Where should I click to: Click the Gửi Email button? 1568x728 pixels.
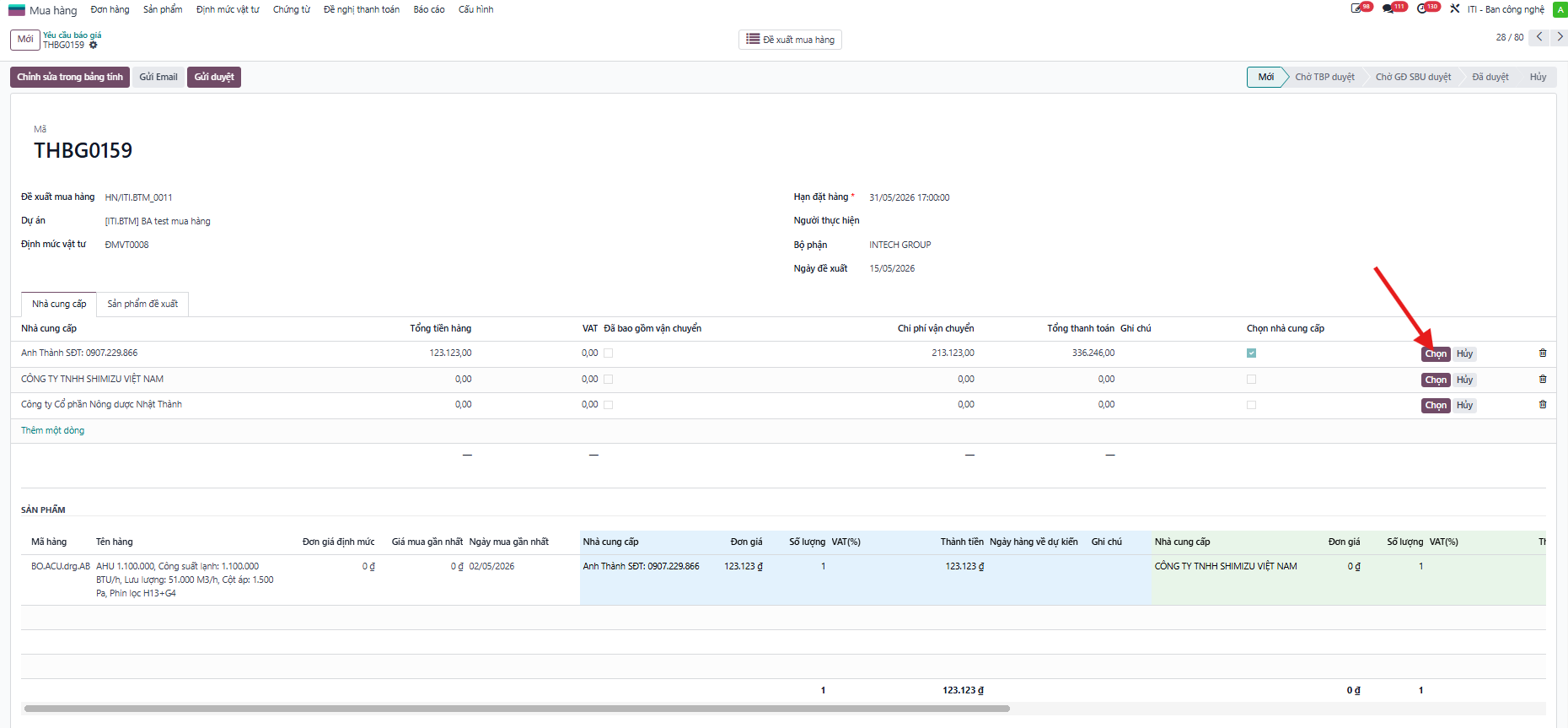pyautogui.click(x=158, y=77)
